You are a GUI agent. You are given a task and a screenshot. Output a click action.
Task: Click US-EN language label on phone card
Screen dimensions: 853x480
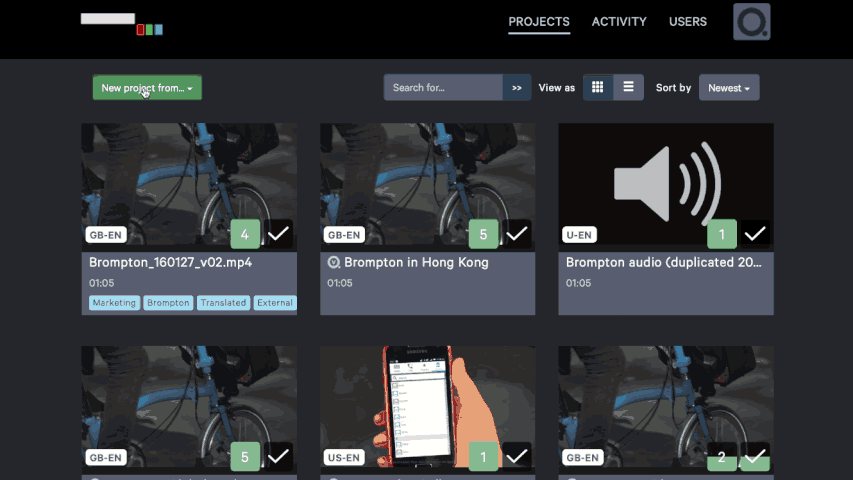(x=344, y=458)
